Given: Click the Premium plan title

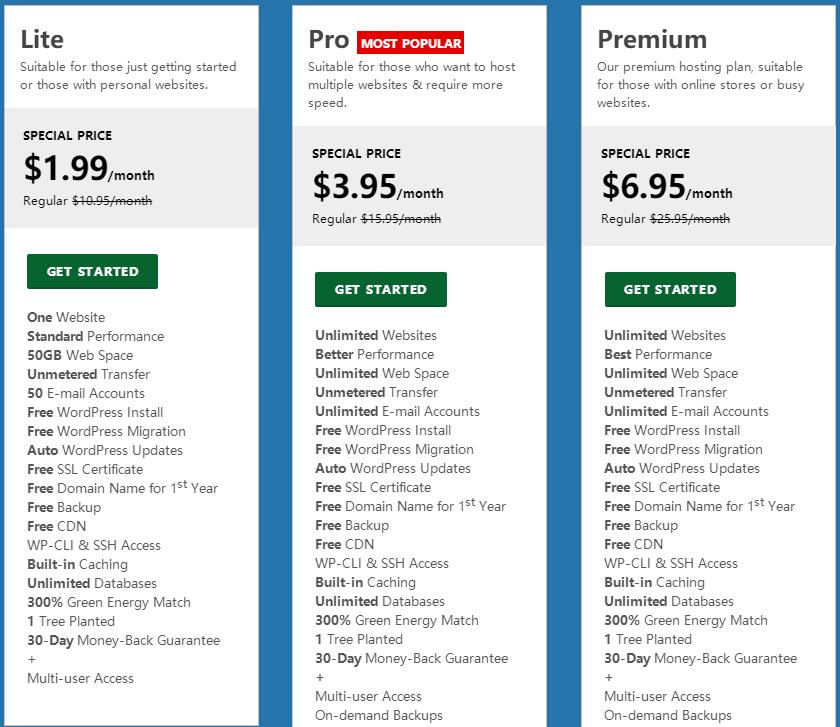Looking at the screenshot, I should 651,39.
